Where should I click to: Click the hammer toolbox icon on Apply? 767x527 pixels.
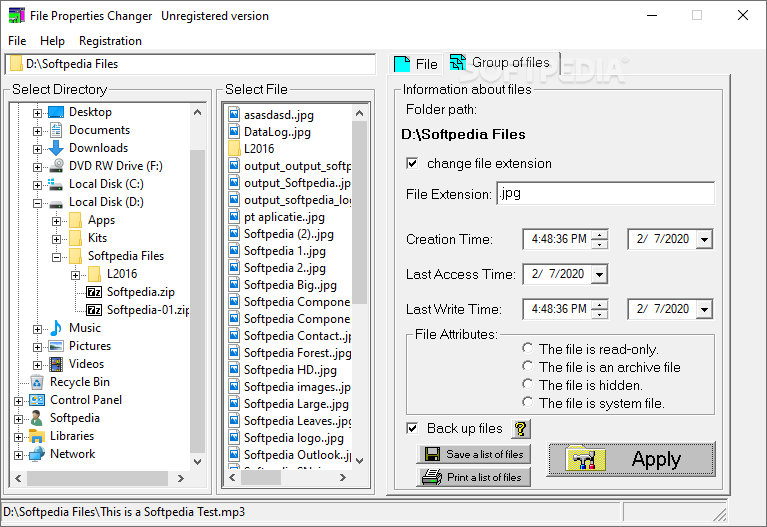tap(586, 460)
